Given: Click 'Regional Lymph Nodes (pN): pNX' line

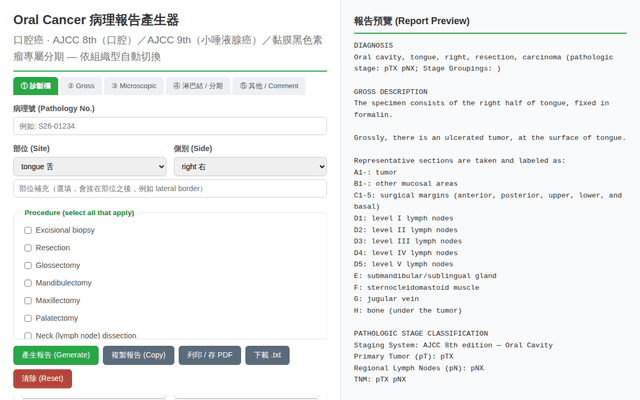Looking at the screenshot, I should 418,368.
